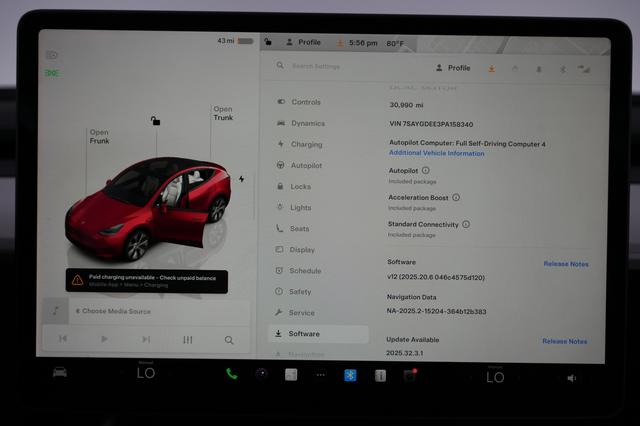This screenshot has width=640, height=426.
Task: Open the all apps three-dot launcher
Action: 321,375
